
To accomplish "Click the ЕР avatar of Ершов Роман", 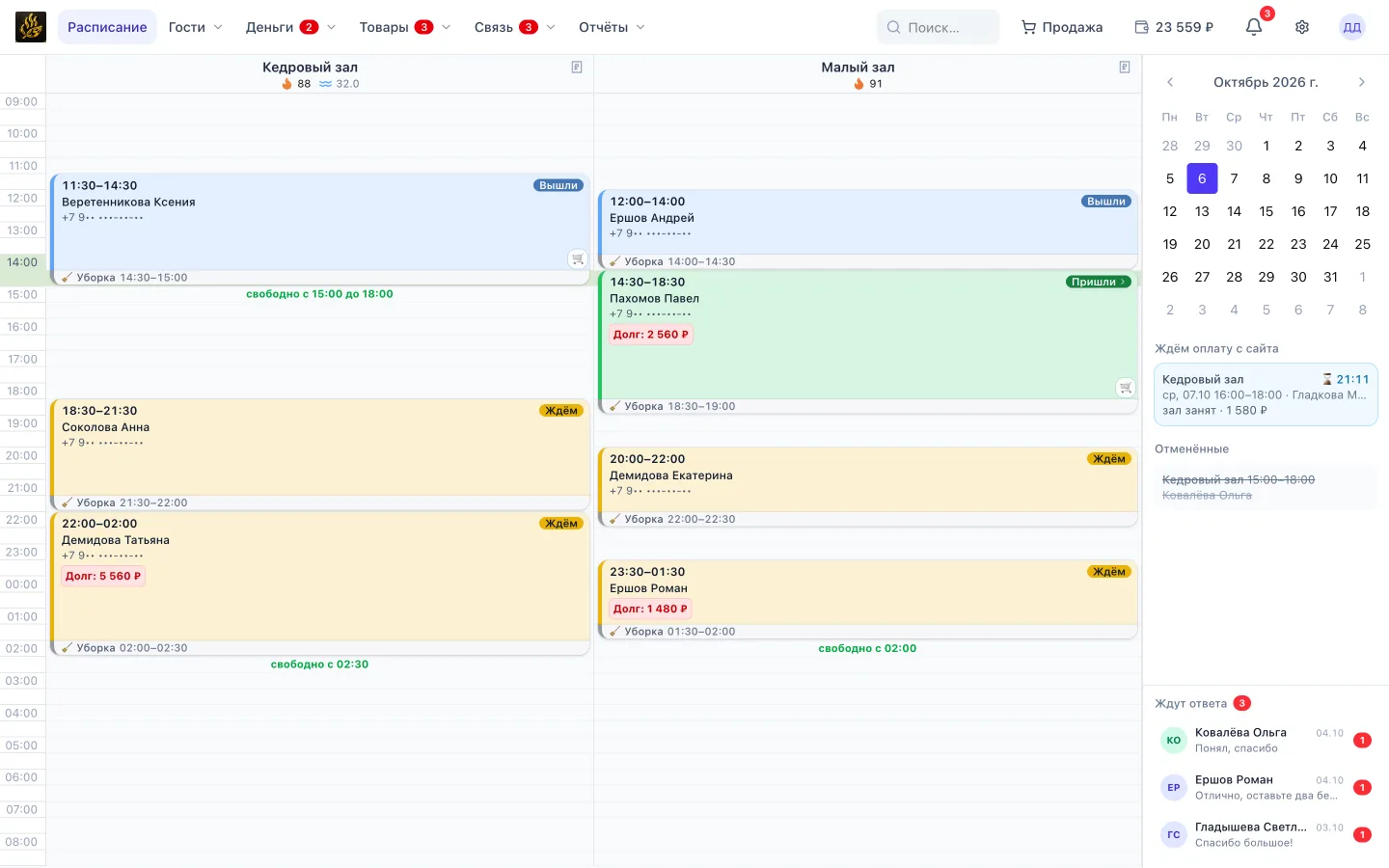I will [x=1174, y=788].
